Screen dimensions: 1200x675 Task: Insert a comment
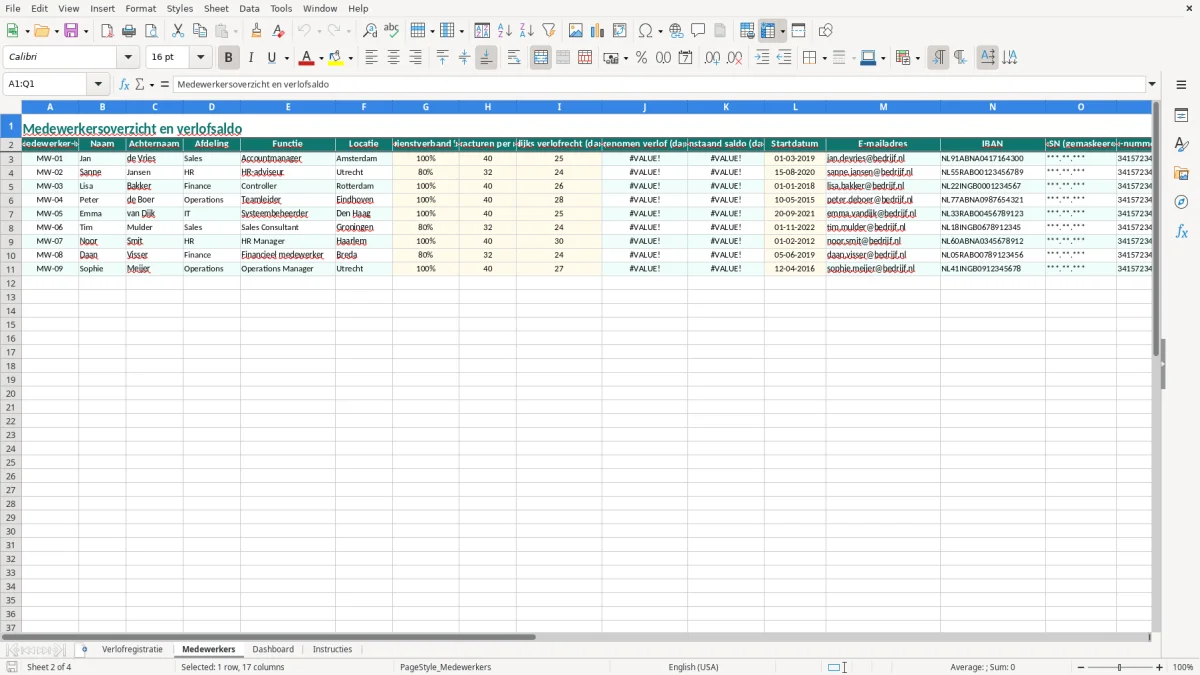(698, 31)
